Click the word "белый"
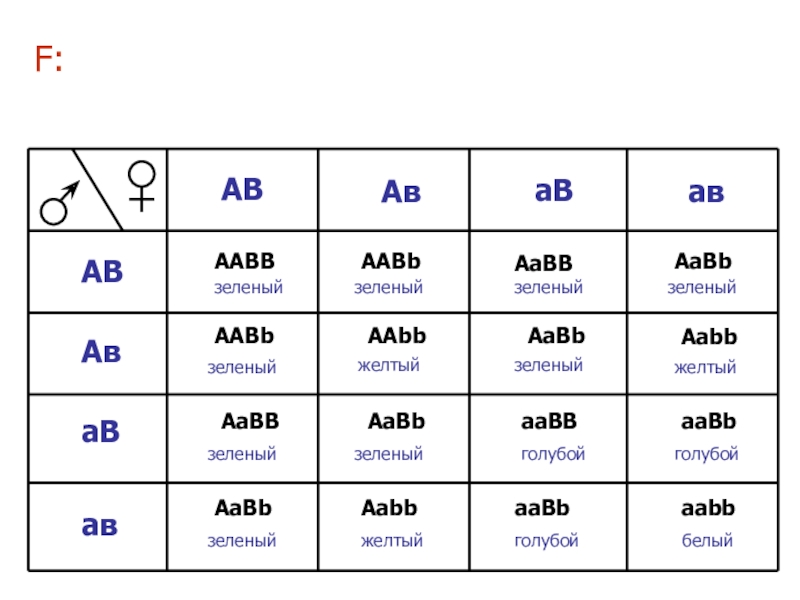 (707, 541)
